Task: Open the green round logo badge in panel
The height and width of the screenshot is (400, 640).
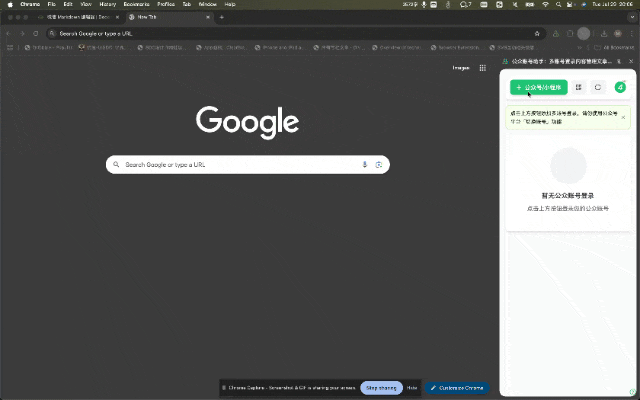Action: [620, 87]
